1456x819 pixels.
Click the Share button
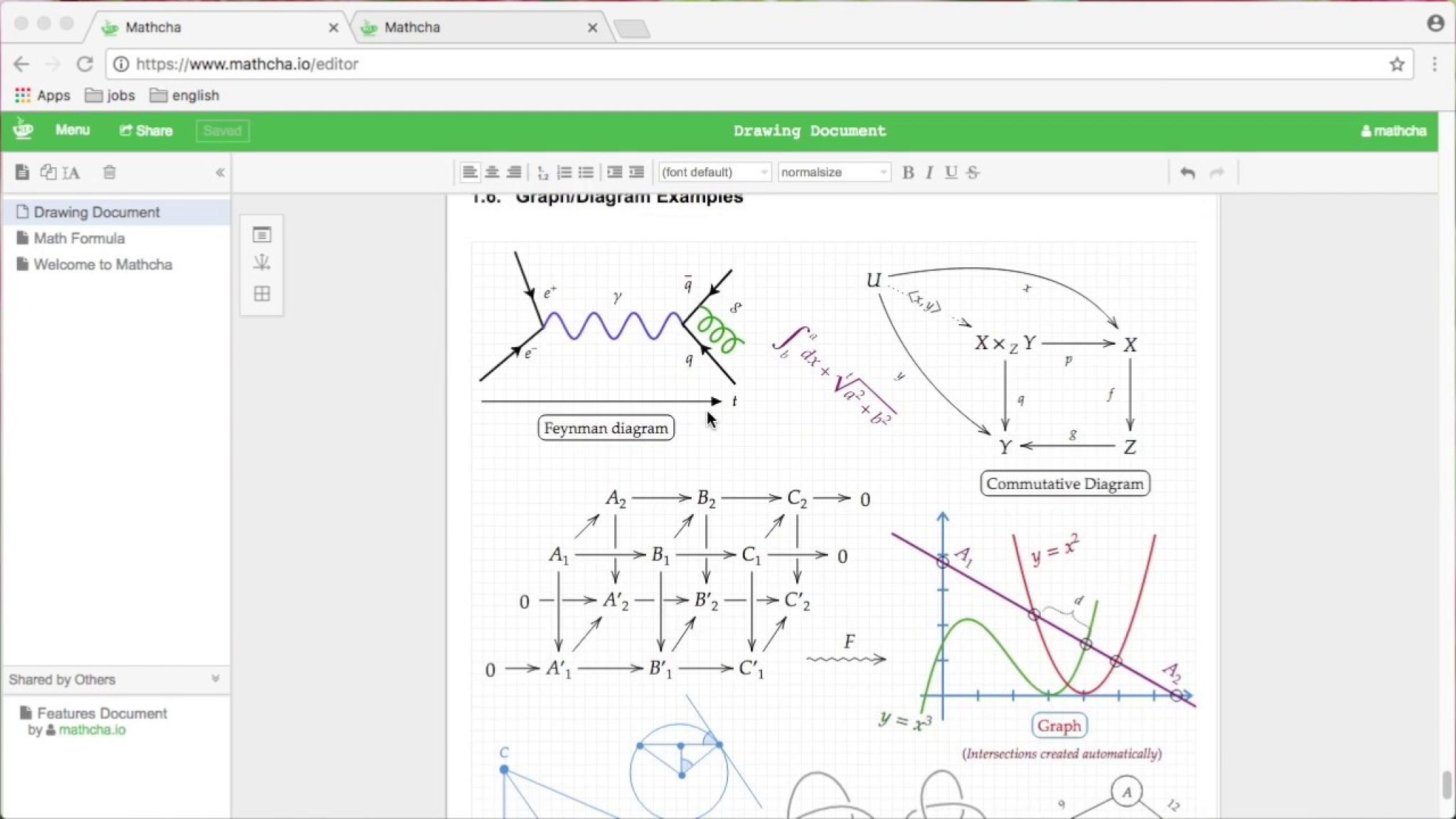[x=145, y=130]
